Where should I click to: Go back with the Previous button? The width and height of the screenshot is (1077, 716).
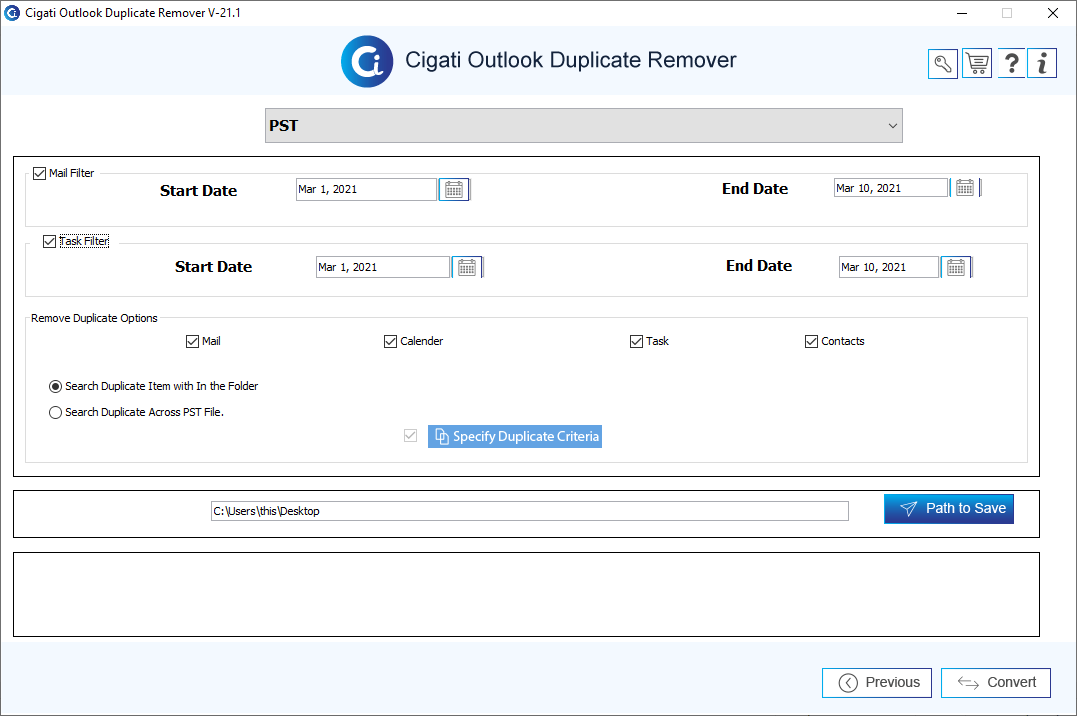pyautogui.click(x=877, y=683)
